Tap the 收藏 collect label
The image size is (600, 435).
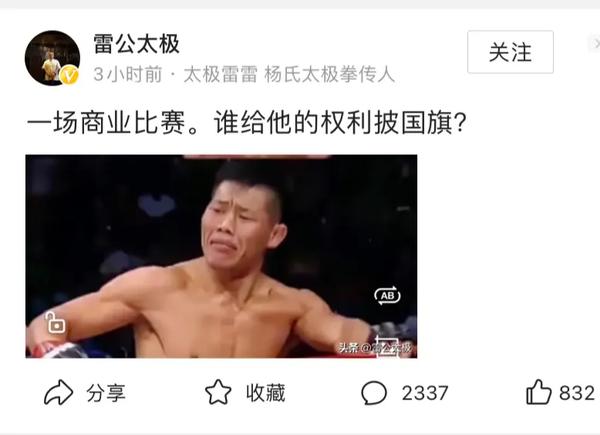(x=266, y=393)
